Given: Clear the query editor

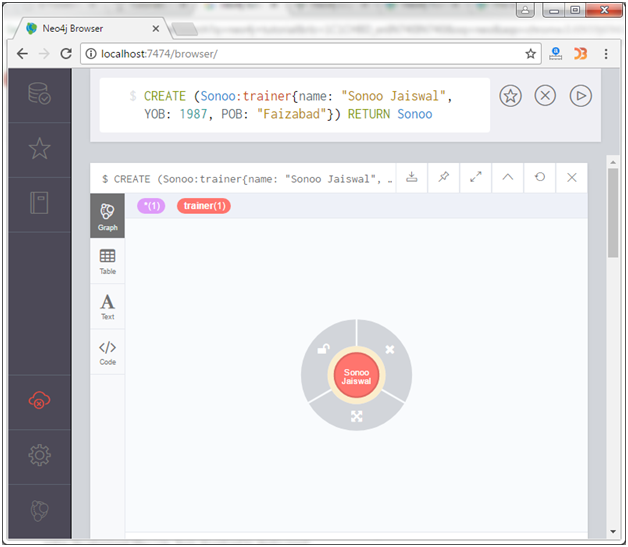Looking at the screenshot, I should click(545, 96).
